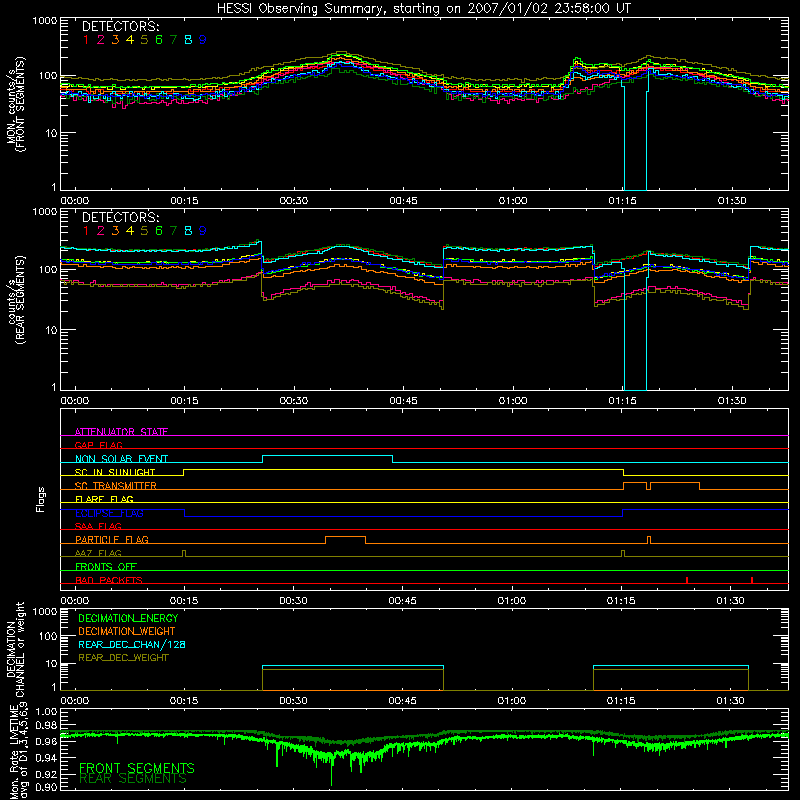Click the HESSI Observing Summary title text

(x=423, y=9)
